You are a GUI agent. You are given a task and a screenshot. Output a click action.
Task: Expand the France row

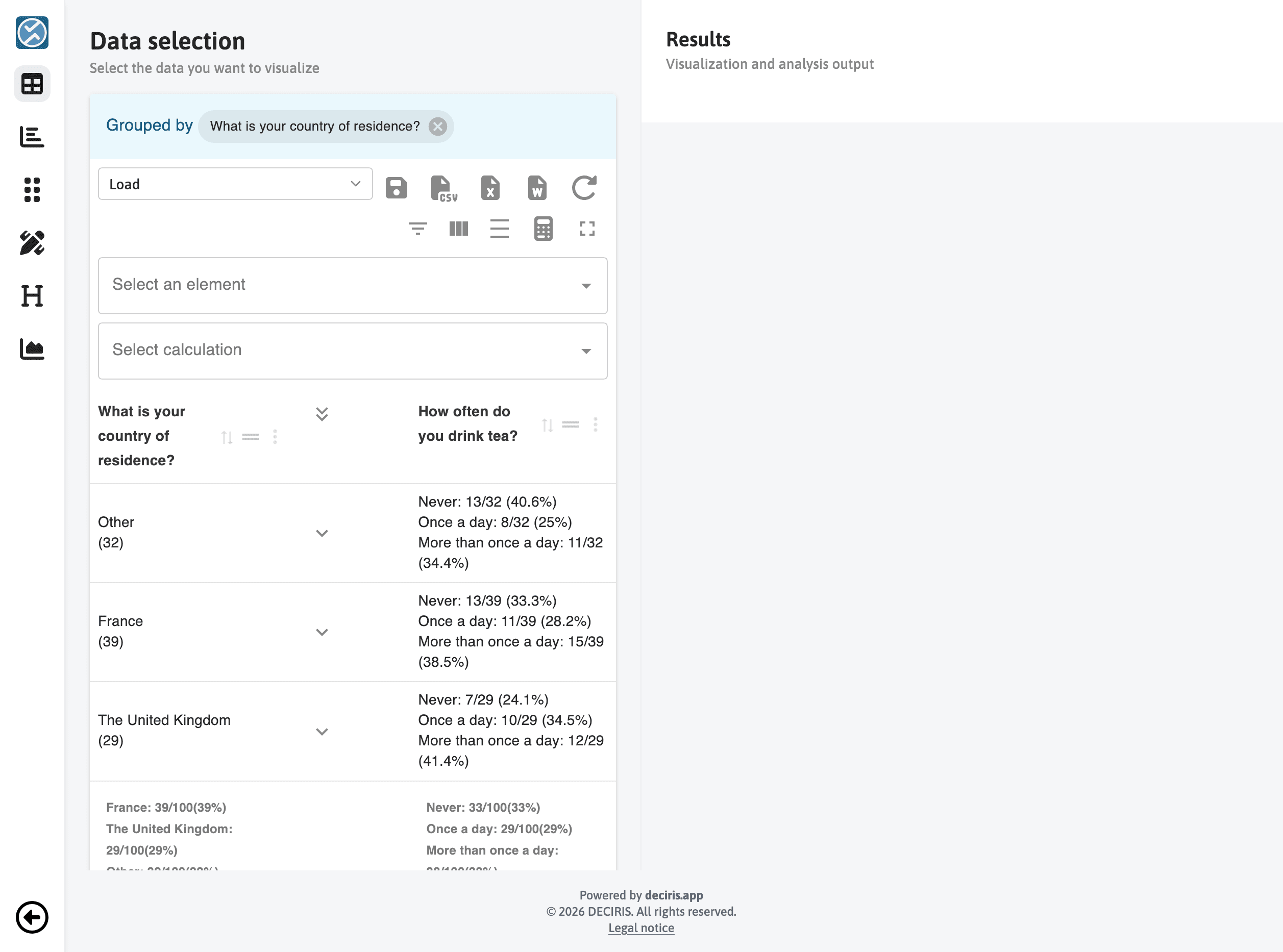(x=322, y=632)
